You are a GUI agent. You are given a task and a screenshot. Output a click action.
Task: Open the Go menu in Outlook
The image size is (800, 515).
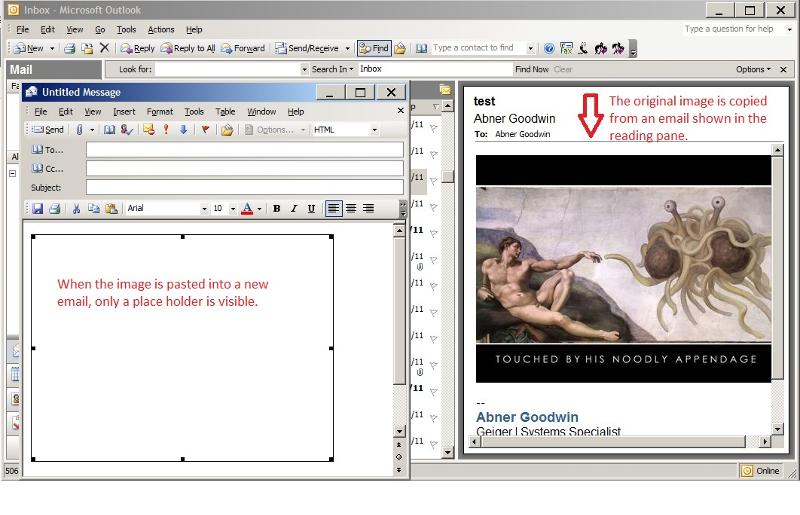[x=100, y=30]
